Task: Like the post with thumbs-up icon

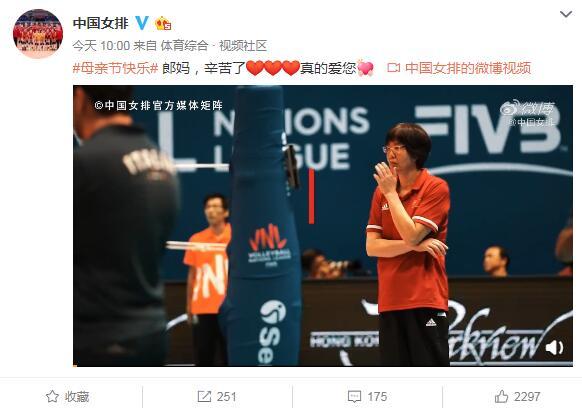Action: [x=501, y=396]
